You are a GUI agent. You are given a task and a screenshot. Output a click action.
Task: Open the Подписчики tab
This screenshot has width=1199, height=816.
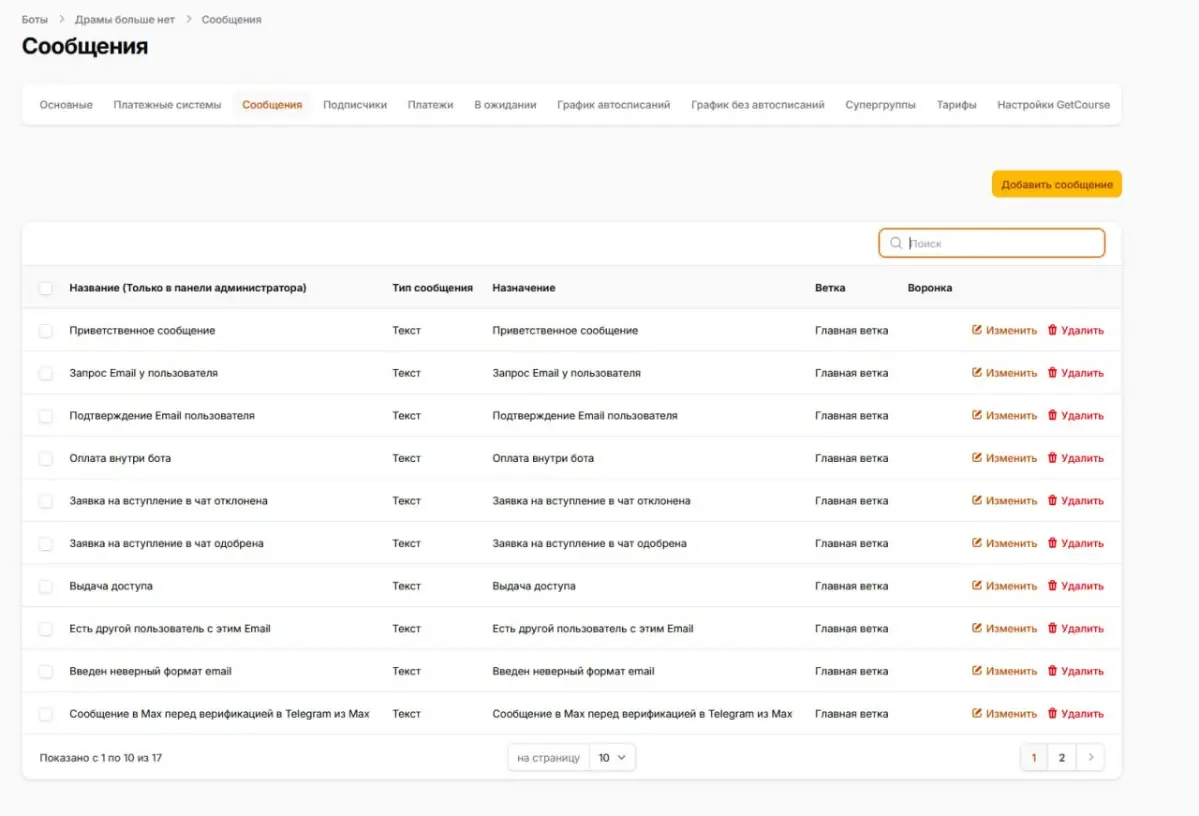(x=355, y=105)
